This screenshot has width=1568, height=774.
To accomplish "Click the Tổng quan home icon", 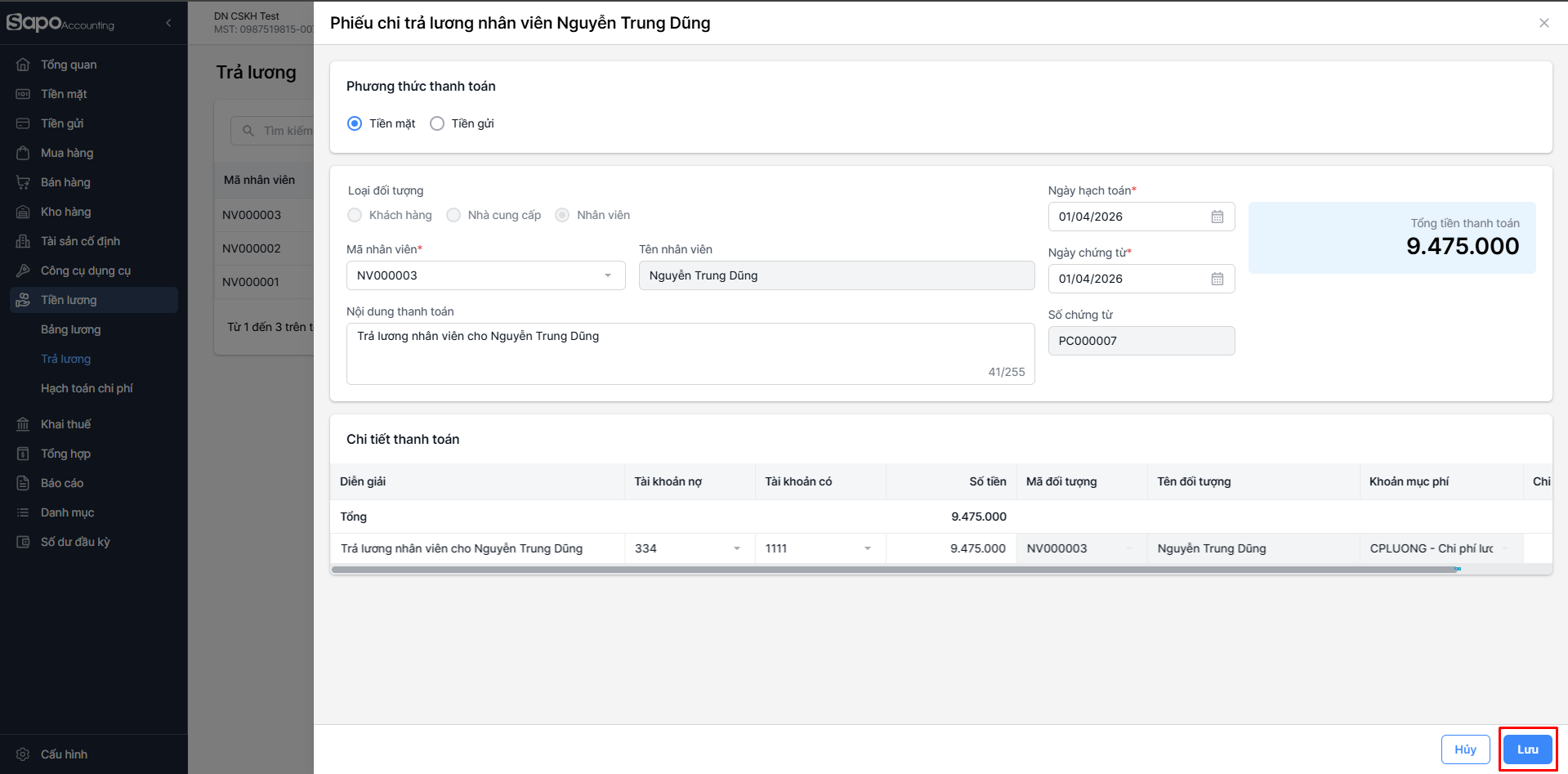I will coord(23,65).
